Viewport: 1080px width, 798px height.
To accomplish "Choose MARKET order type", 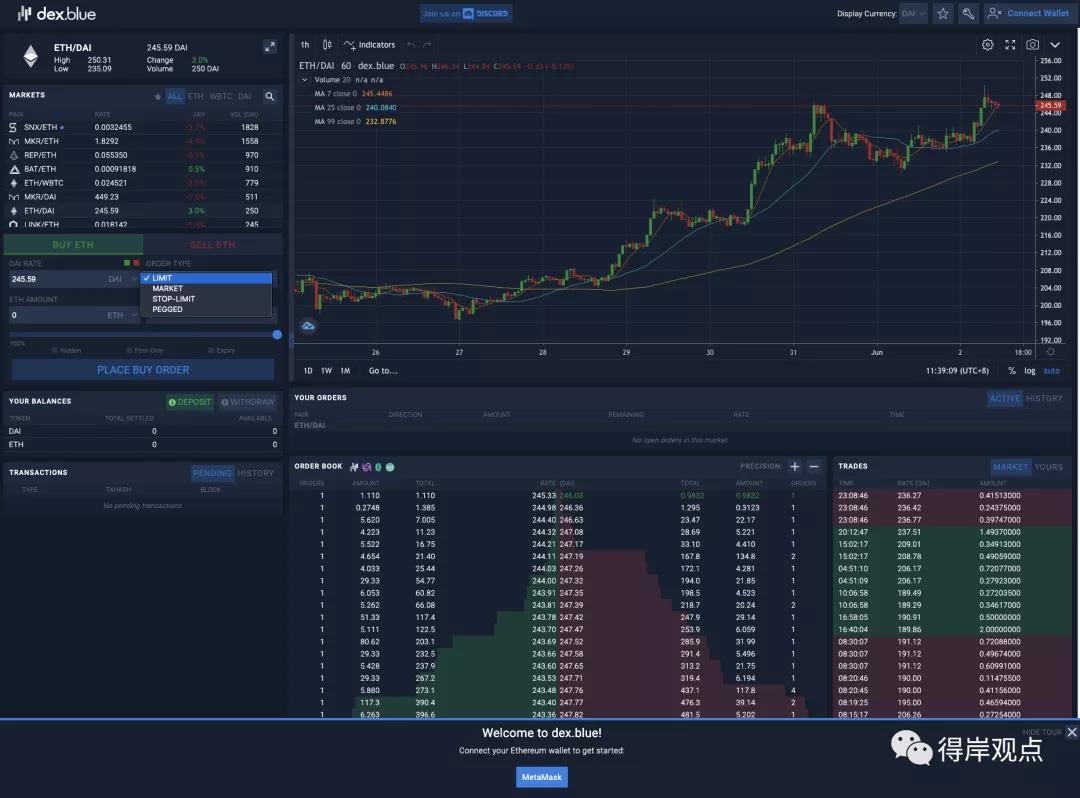I will click(x=207, y=288).
